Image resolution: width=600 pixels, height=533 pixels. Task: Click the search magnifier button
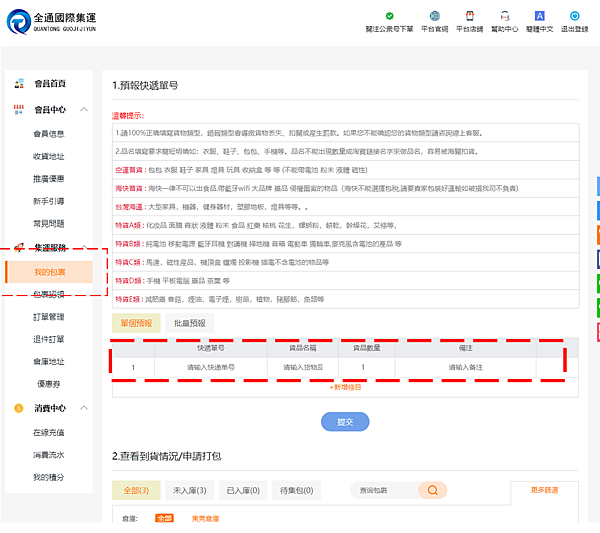click(432, 490)
